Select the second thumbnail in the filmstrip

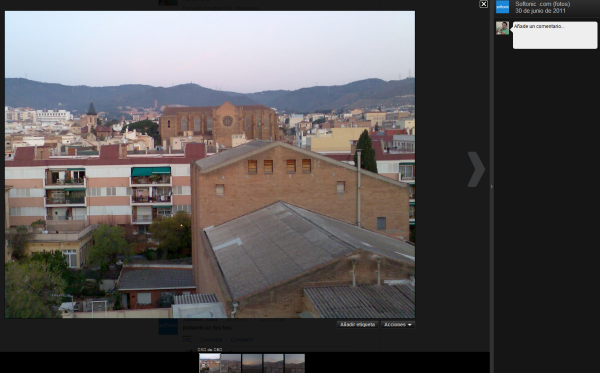231,363
